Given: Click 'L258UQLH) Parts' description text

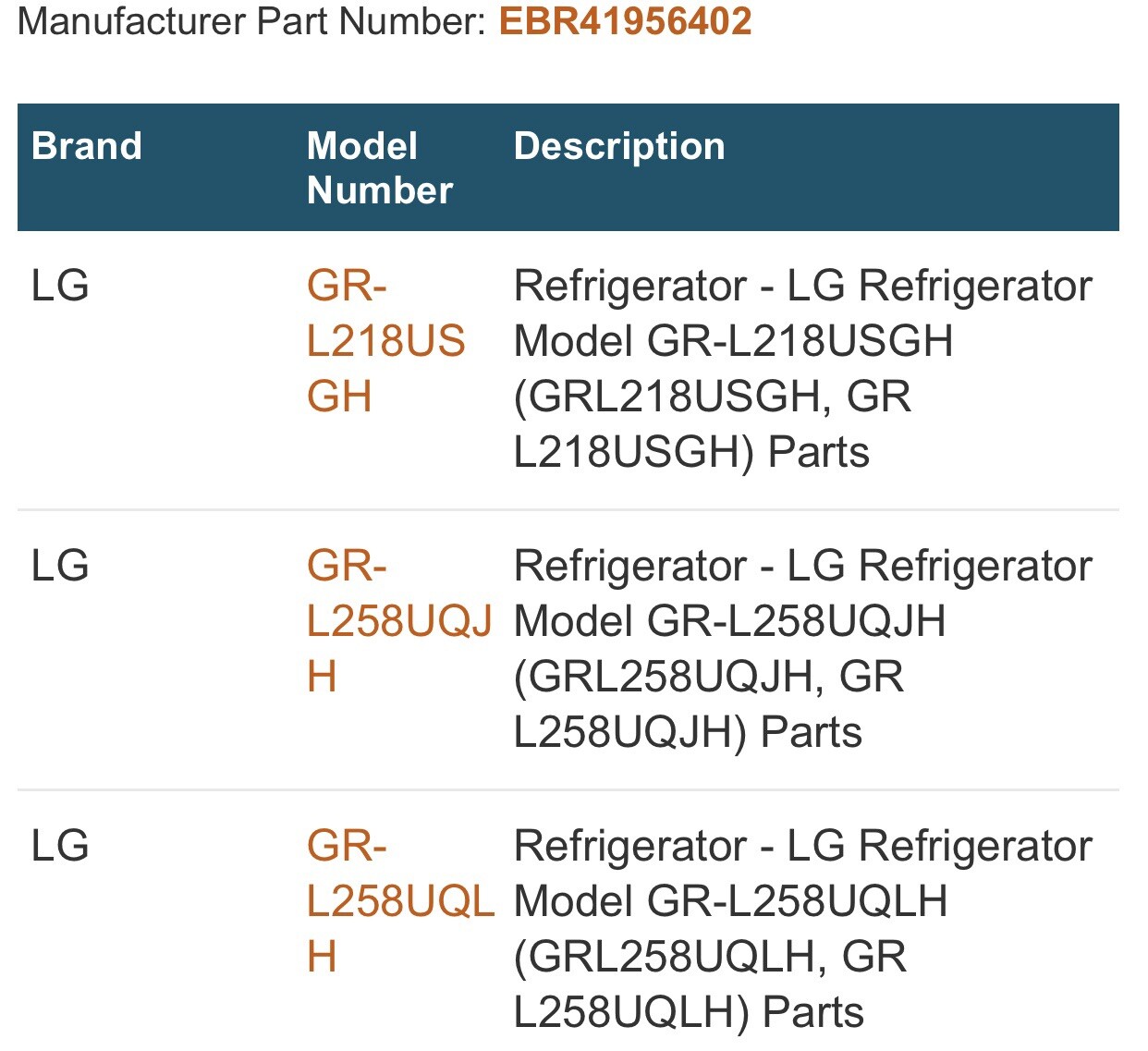Looking at the screenshot, I should click(689, 1013).
